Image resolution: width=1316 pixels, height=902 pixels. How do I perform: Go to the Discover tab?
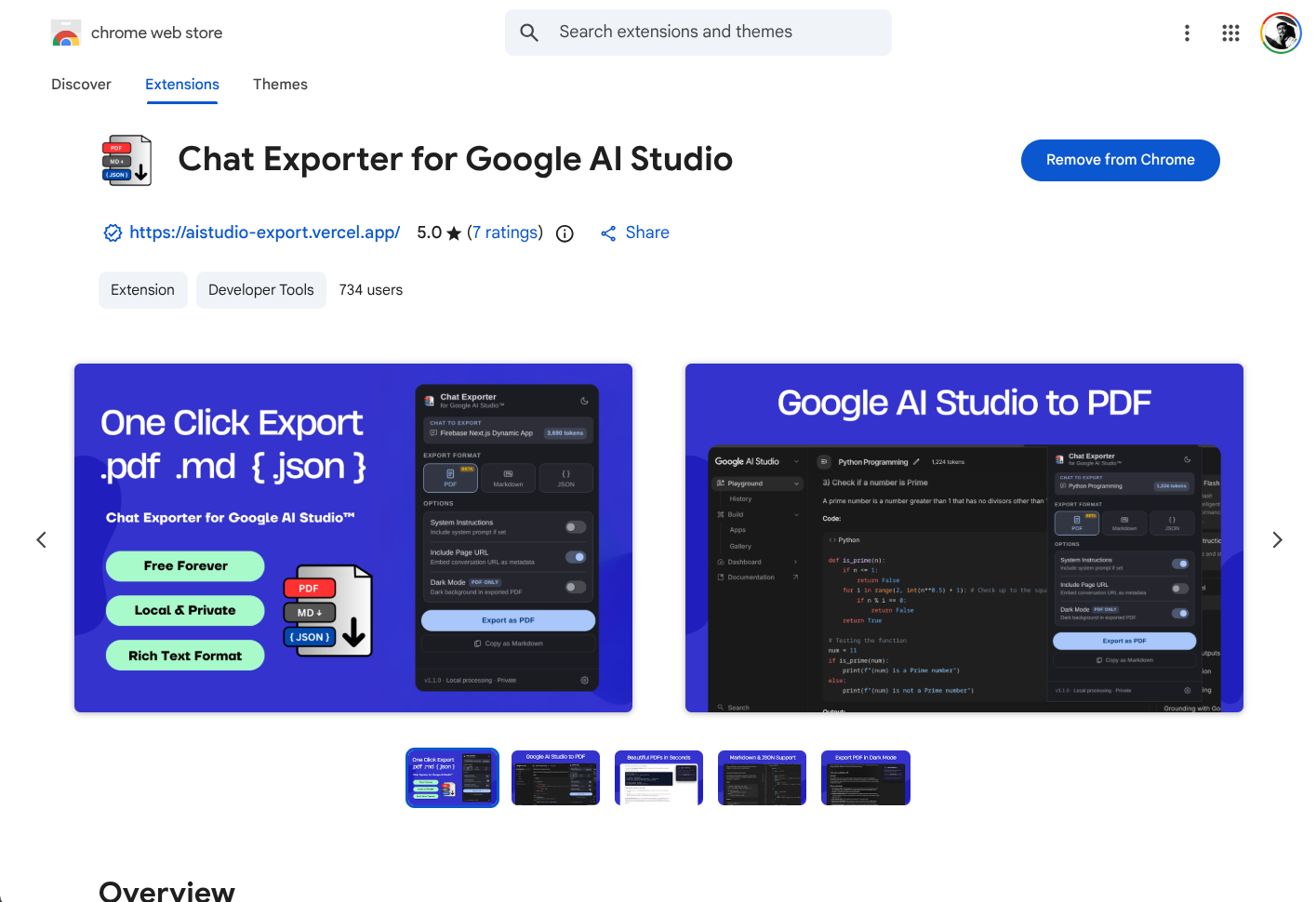click(81, 85)
